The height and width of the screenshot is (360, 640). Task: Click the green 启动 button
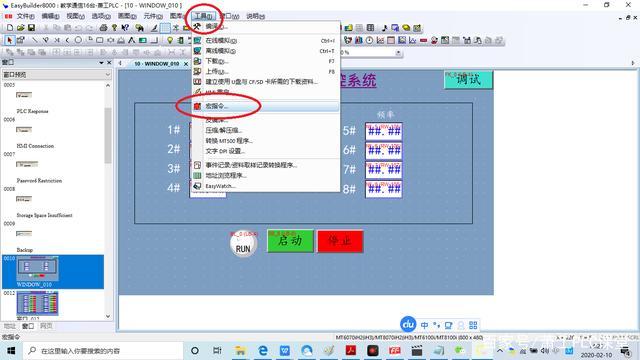(291, 241)
